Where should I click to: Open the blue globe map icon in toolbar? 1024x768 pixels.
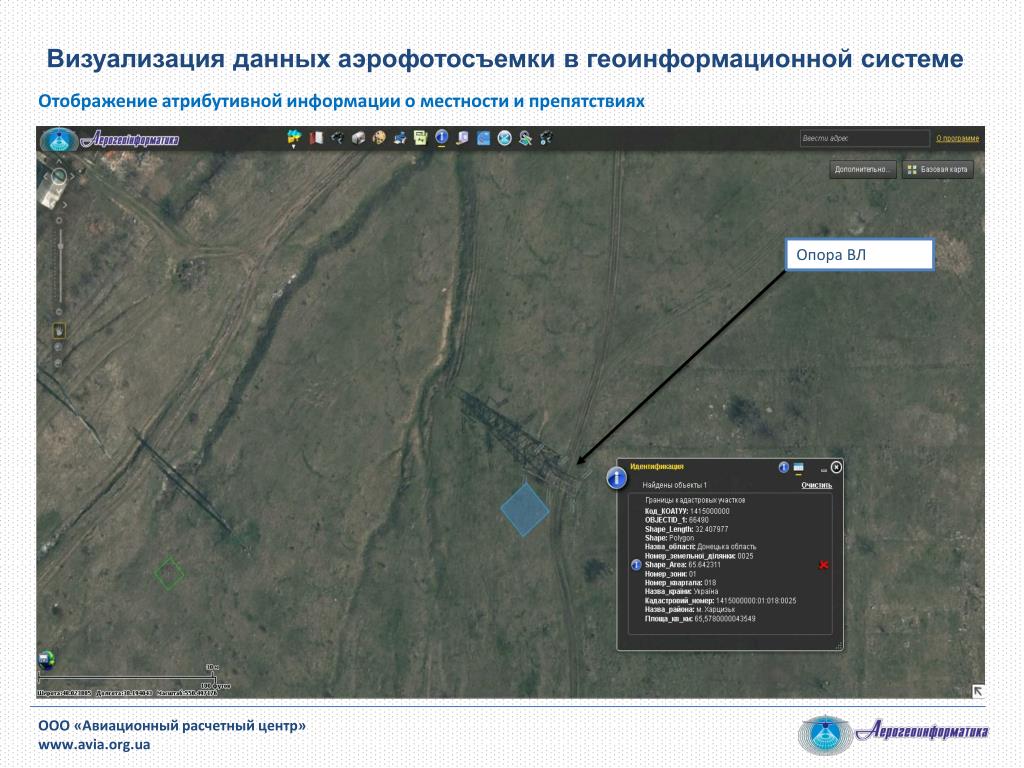(x=483, y=138)
